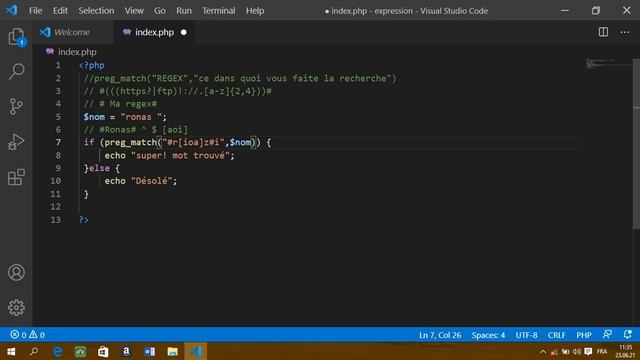
Task: Open Word from taskbar
Action: (149, 351)
